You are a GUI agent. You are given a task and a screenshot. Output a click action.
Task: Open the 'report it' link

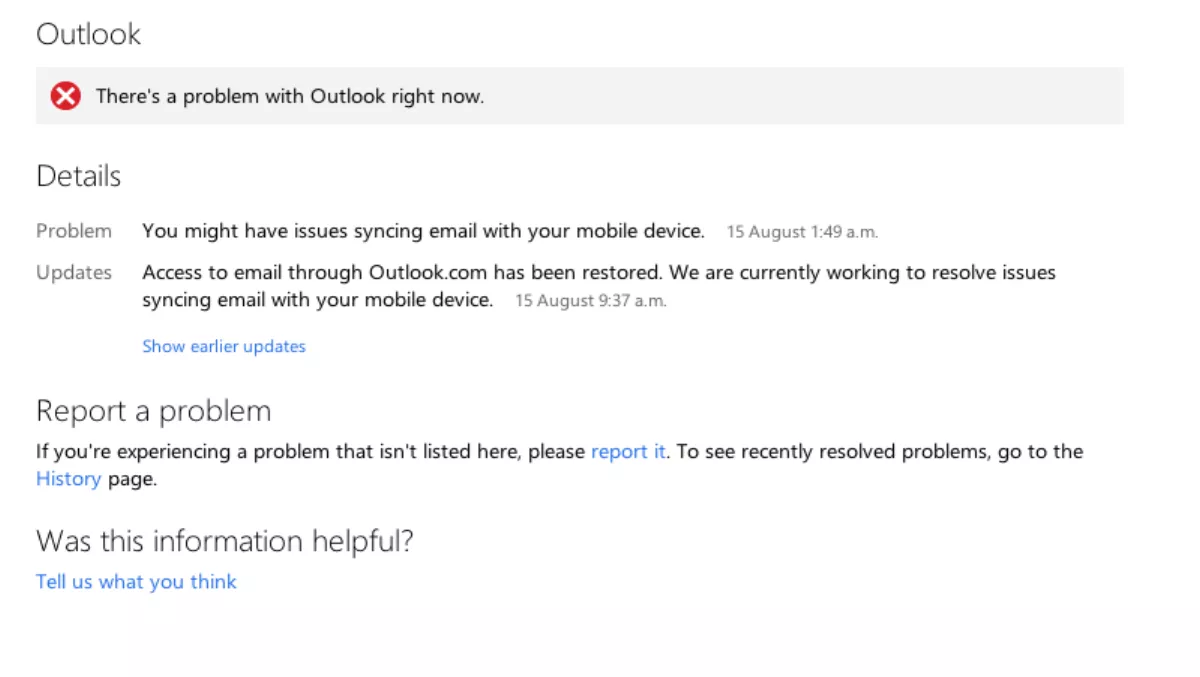coord(627,451)
